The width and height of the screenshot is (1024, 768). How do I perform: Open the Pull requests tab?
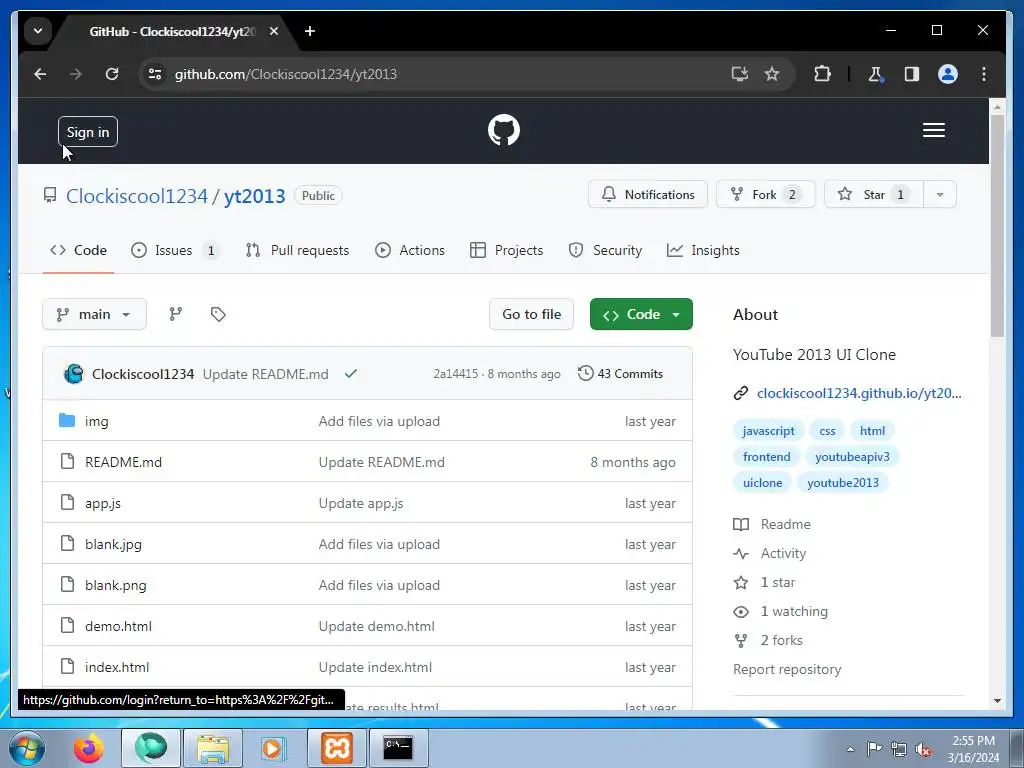click(297, 250)
